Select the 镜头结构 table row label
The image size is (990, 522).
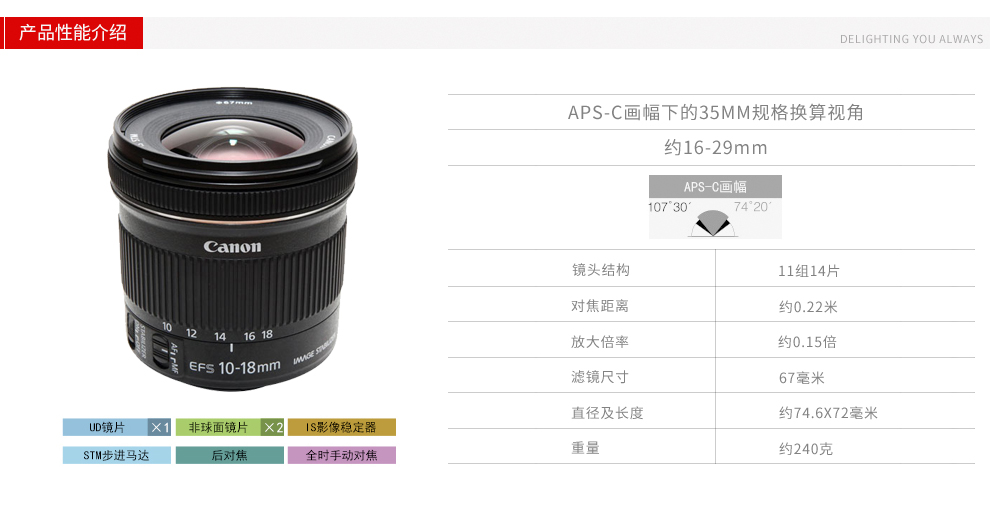click(600, 270)
